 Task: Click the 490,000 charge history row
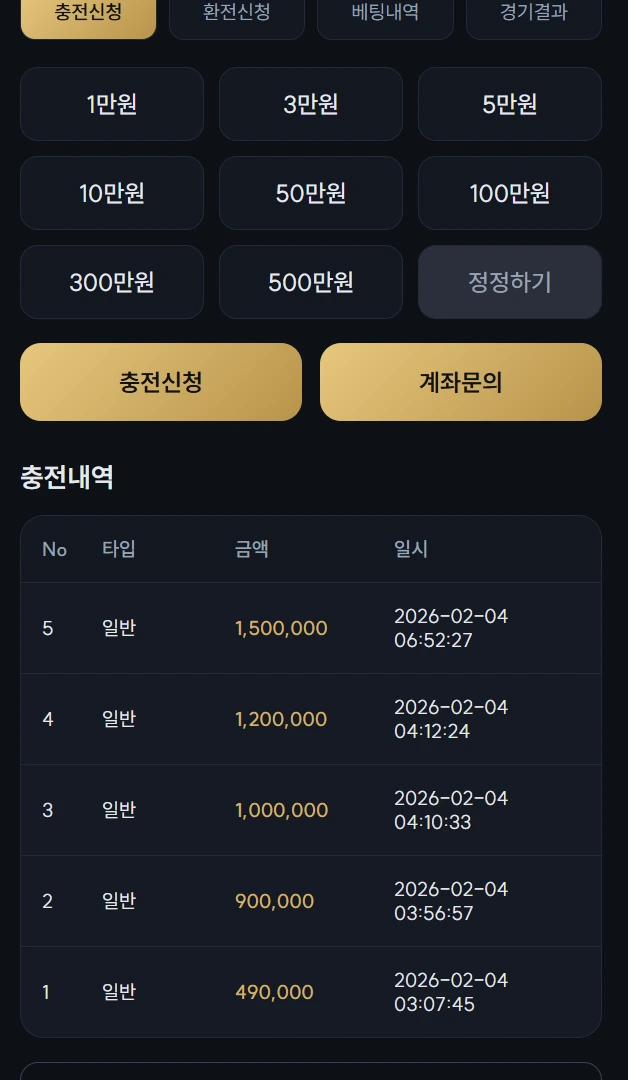(311, 992)
